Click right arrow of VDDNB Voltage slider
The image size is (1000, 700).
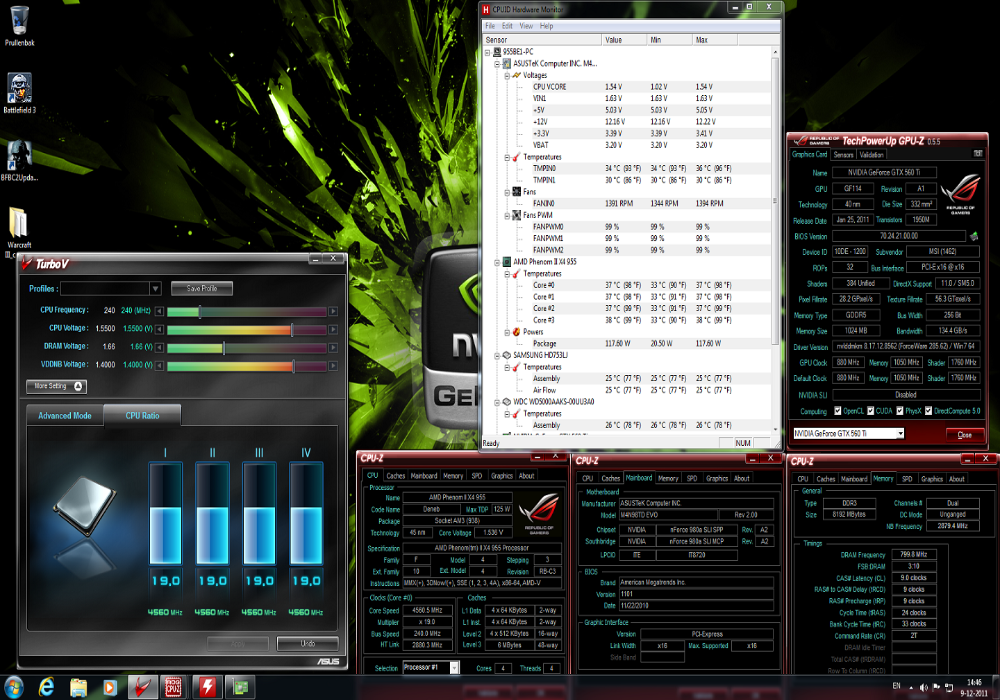click(x=333, y=366)
